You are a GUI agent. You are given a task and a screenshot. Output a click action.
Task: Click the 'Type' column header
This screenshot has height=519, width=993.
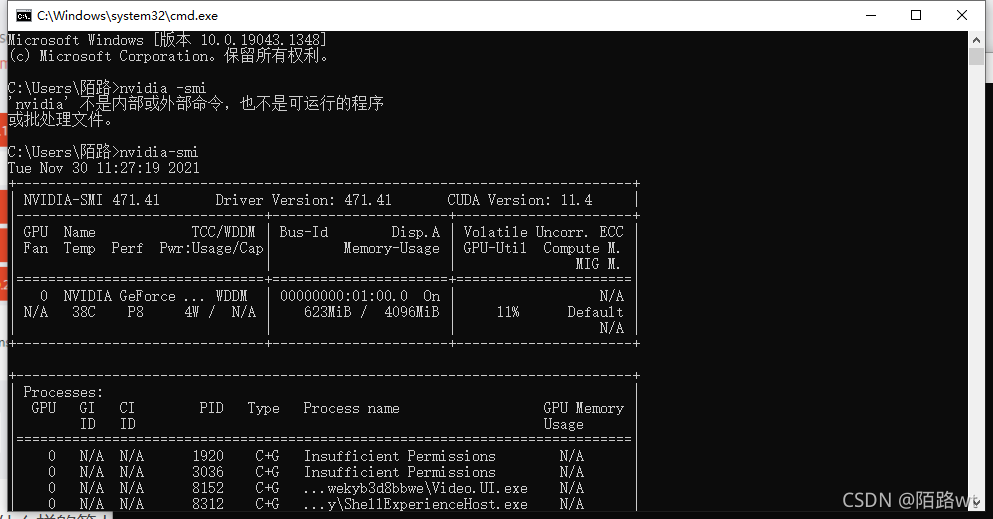263,408
